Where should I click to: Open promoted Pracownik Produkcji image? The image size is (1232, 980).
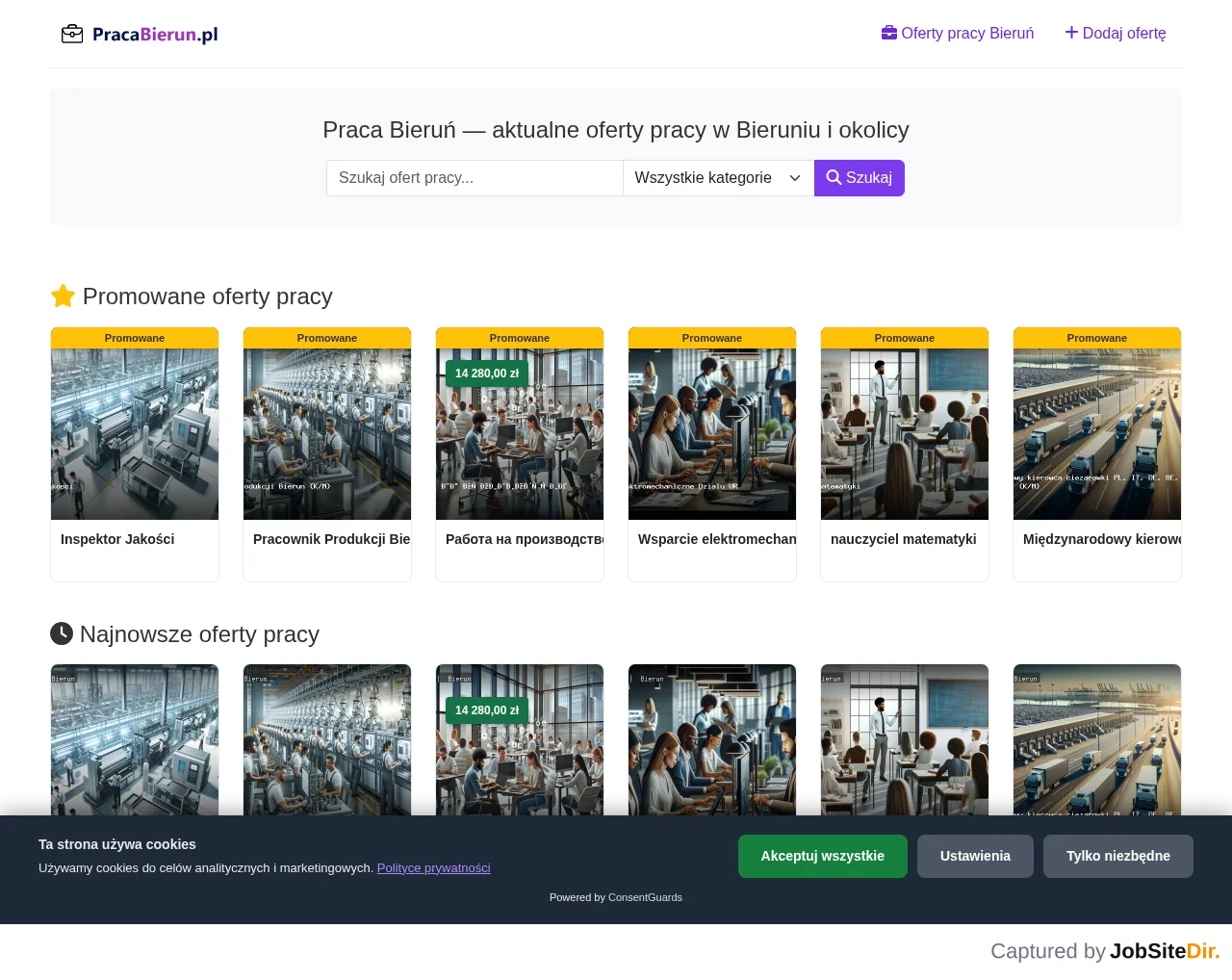tap(327, 434)
